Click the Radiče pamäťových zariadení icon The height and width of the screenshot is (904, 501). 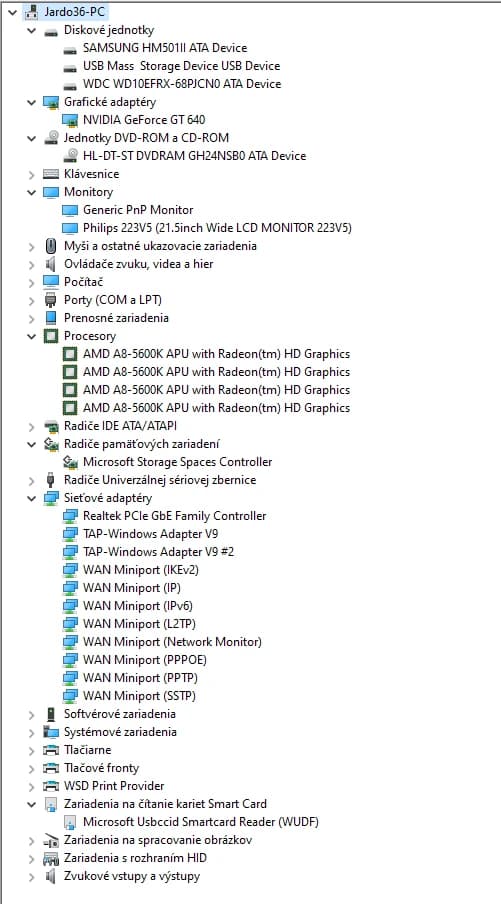coord(51,444)
